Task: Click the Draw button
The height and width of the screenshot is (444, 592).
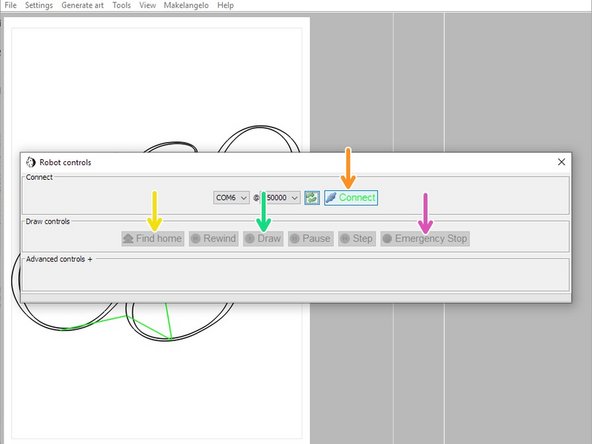Action: pyautogui.click(x=263, y=239)
